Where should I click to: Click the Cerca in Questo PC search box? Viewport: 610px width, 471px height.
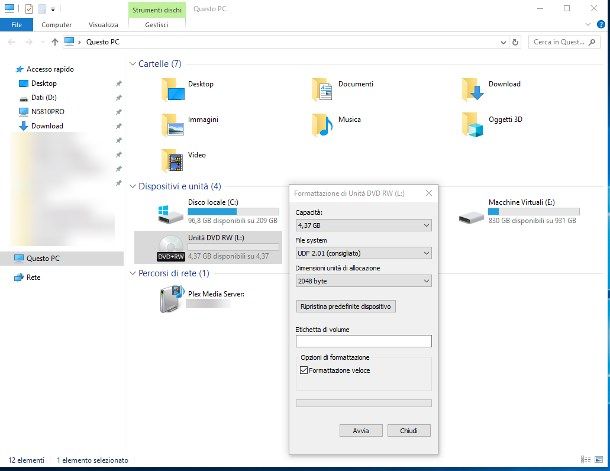pyautogui.click(x=564, y=42)
